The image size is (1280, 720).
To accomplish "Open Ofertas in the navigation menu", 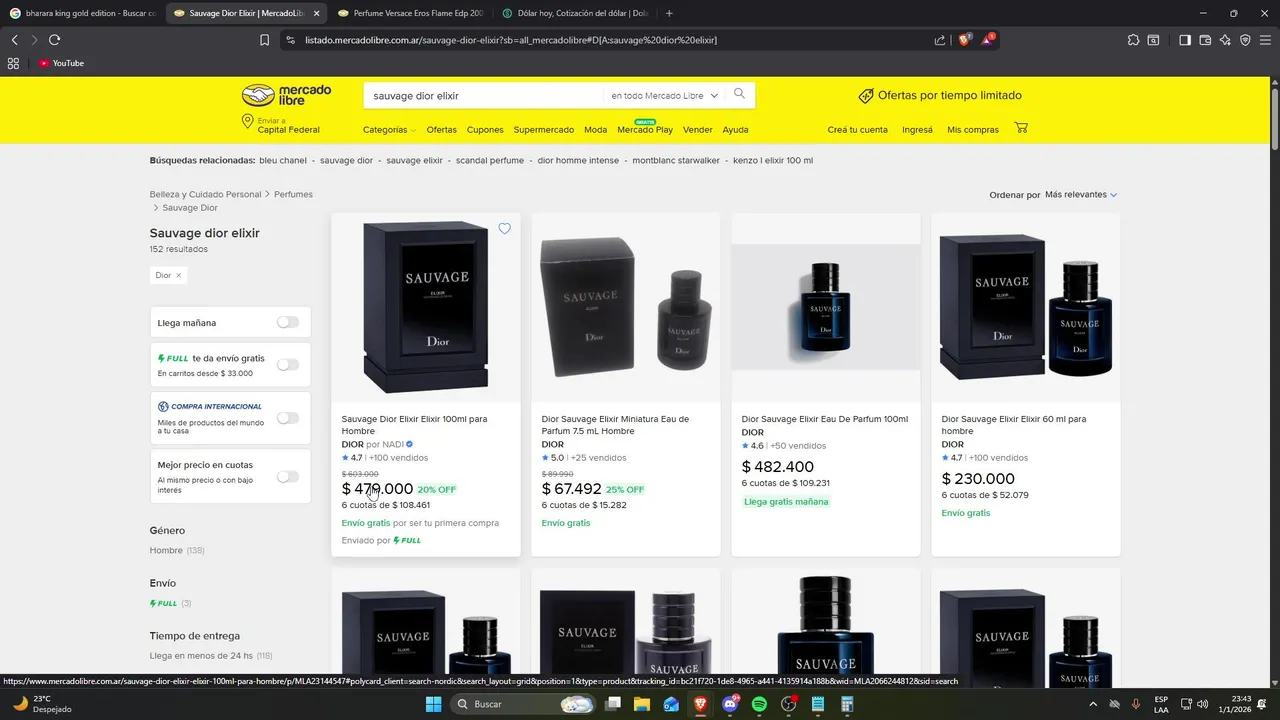I will pyautogui.click(x=441, y=130).
